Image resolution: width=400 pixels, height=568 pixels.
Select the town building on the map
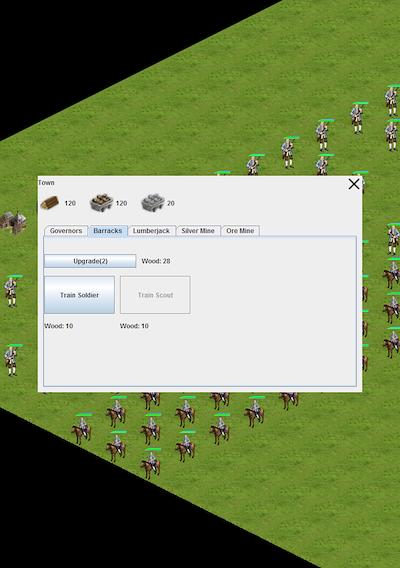pos(13,222)
